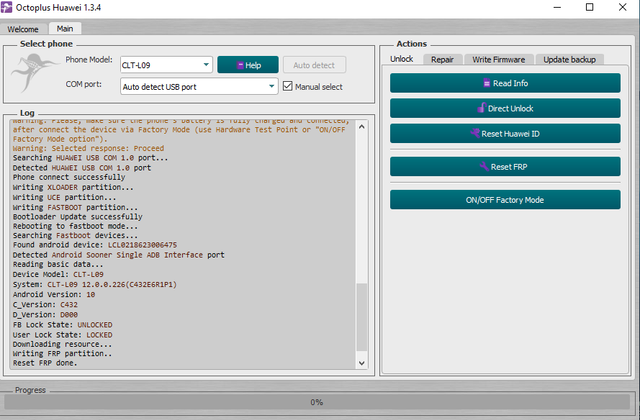Screen dimensions: 640x420
Task: Click 'Detected Android Sooner Single ADB' line
Action: (x=118, y=255)
